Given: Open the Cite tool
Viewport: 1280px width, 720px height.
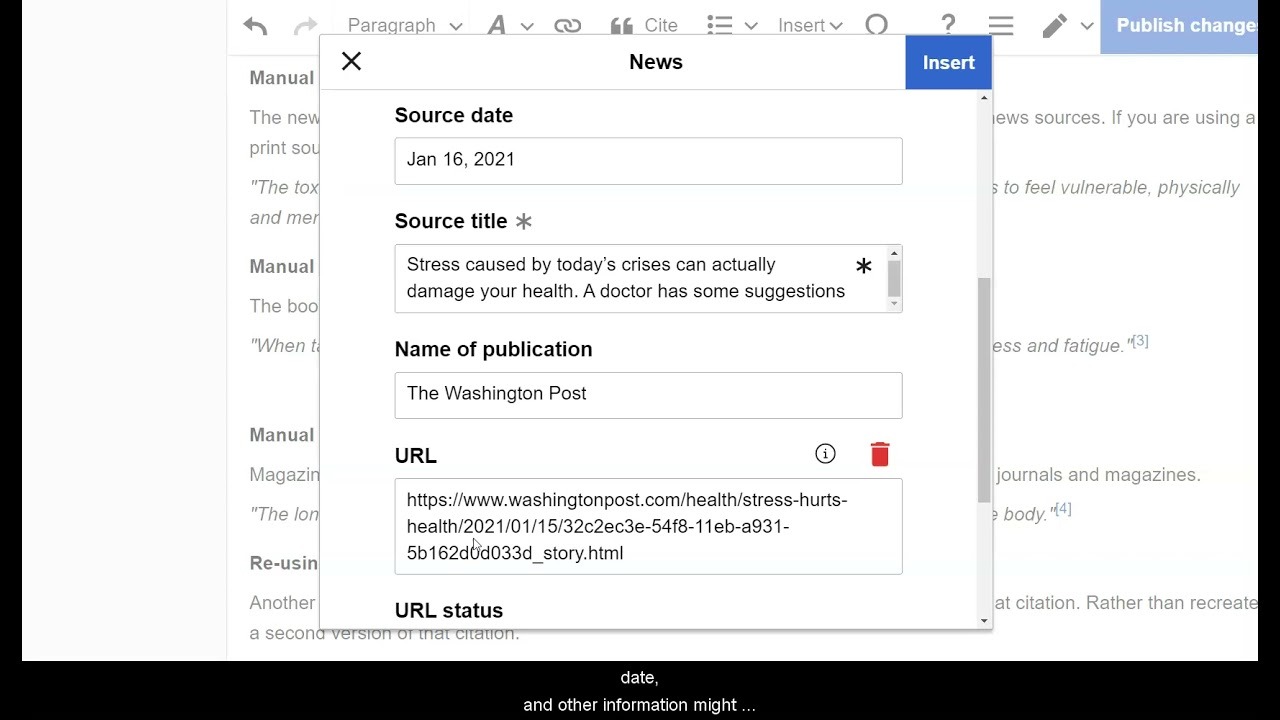Looking at the screenshot, I should (645, 25).
